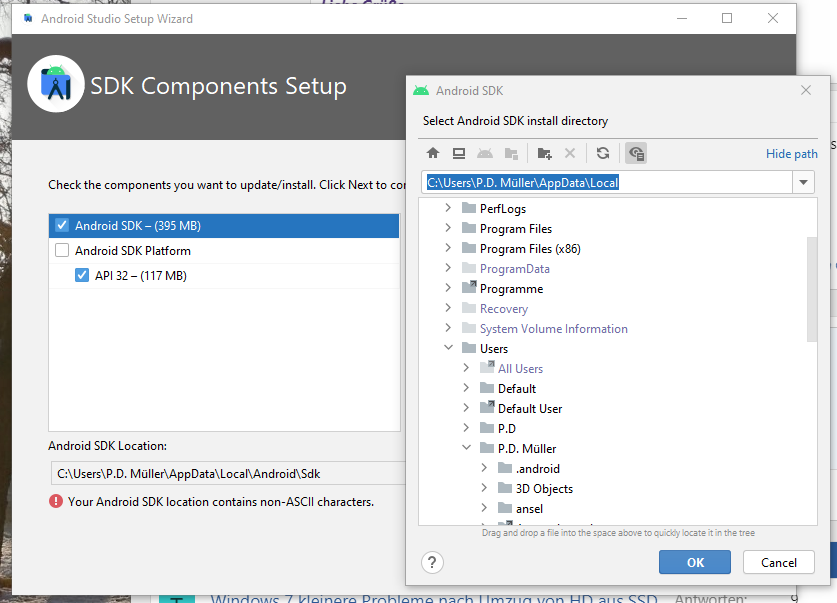Viewport: 837px width, 603px height.
Task: Uncheck the Android SDK checkbox
Action: pyautogui.click(x=62, y=225)
